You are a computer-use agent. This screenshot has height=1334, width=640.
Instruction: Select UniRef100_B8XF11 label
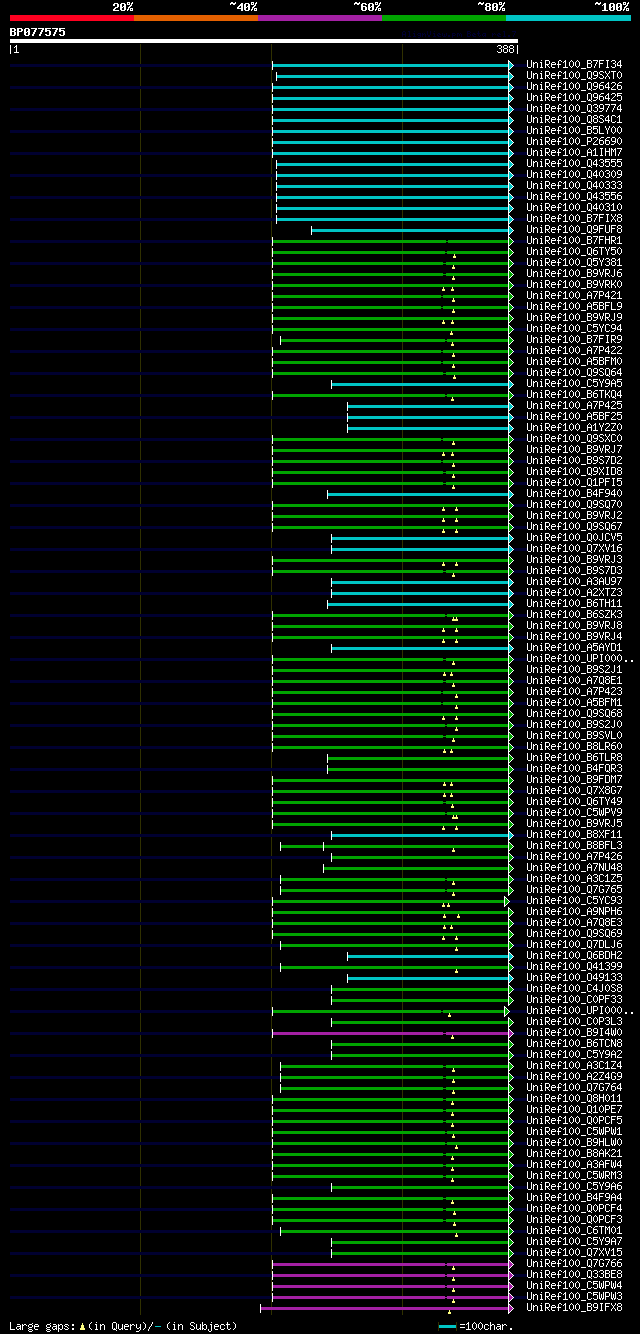coord(574,835)
